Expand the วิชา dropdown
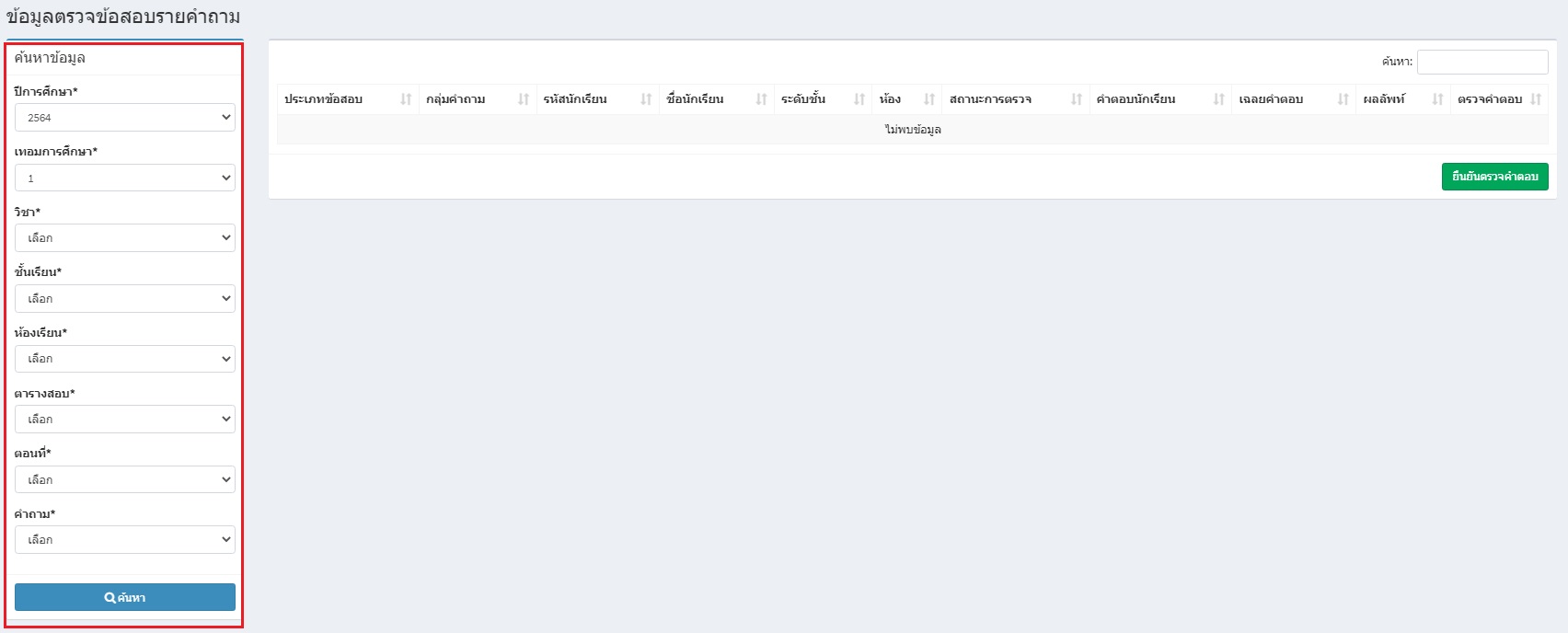 pos(125,238)
